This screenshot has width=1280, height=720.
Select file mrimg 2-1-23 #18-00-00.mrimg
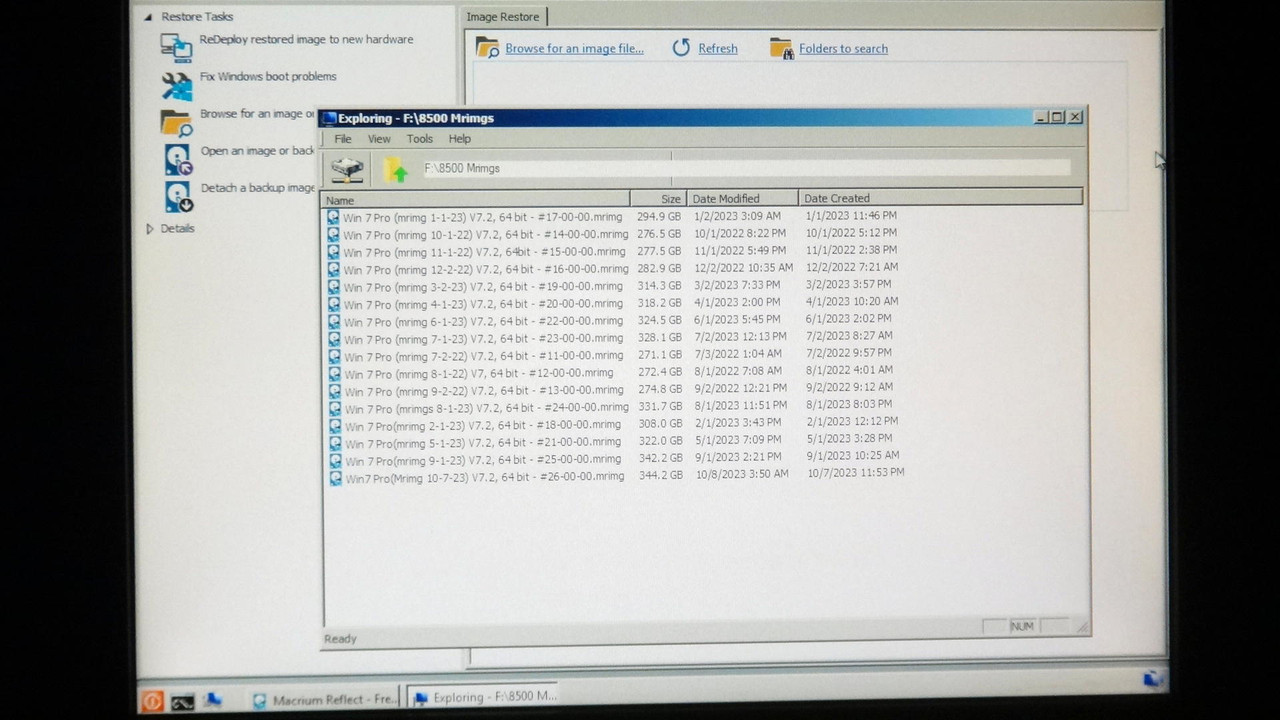(x=483, y=426)
